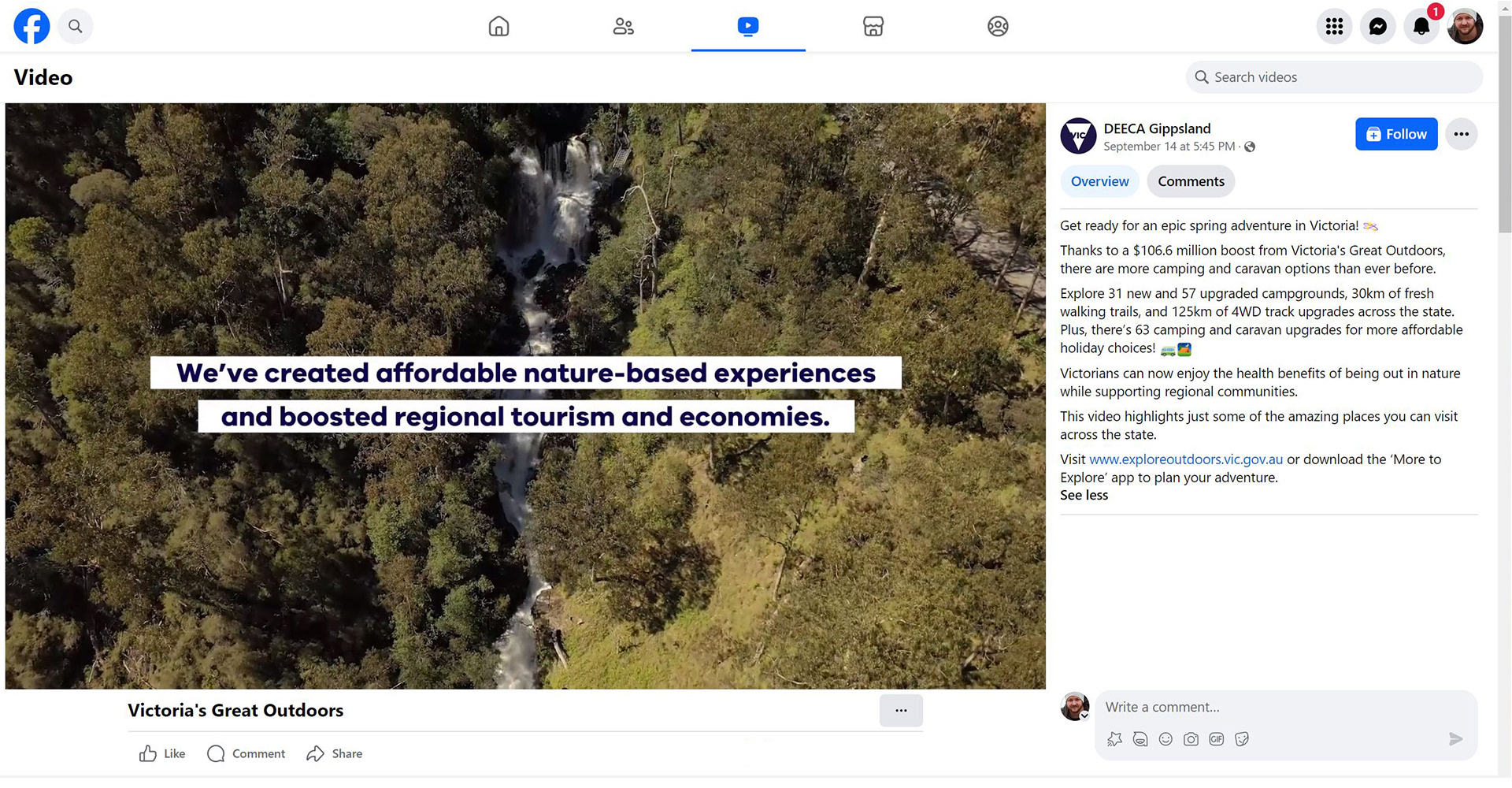Open video options beside the title
This screenshot has height=788, width=1512.
tap(901, 711)
